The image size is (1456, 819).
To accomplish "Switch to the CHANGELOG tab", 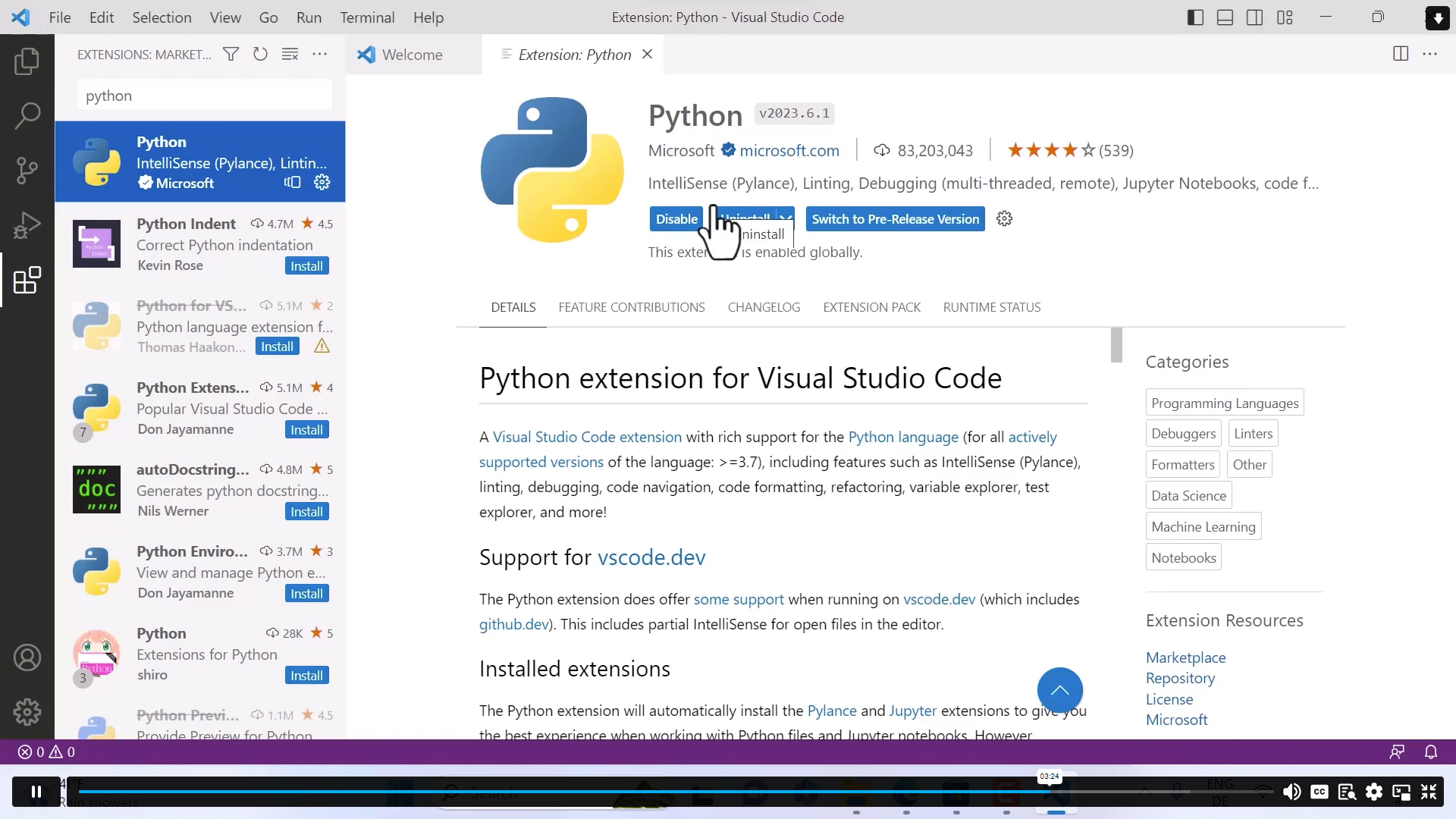I will 763,307.
